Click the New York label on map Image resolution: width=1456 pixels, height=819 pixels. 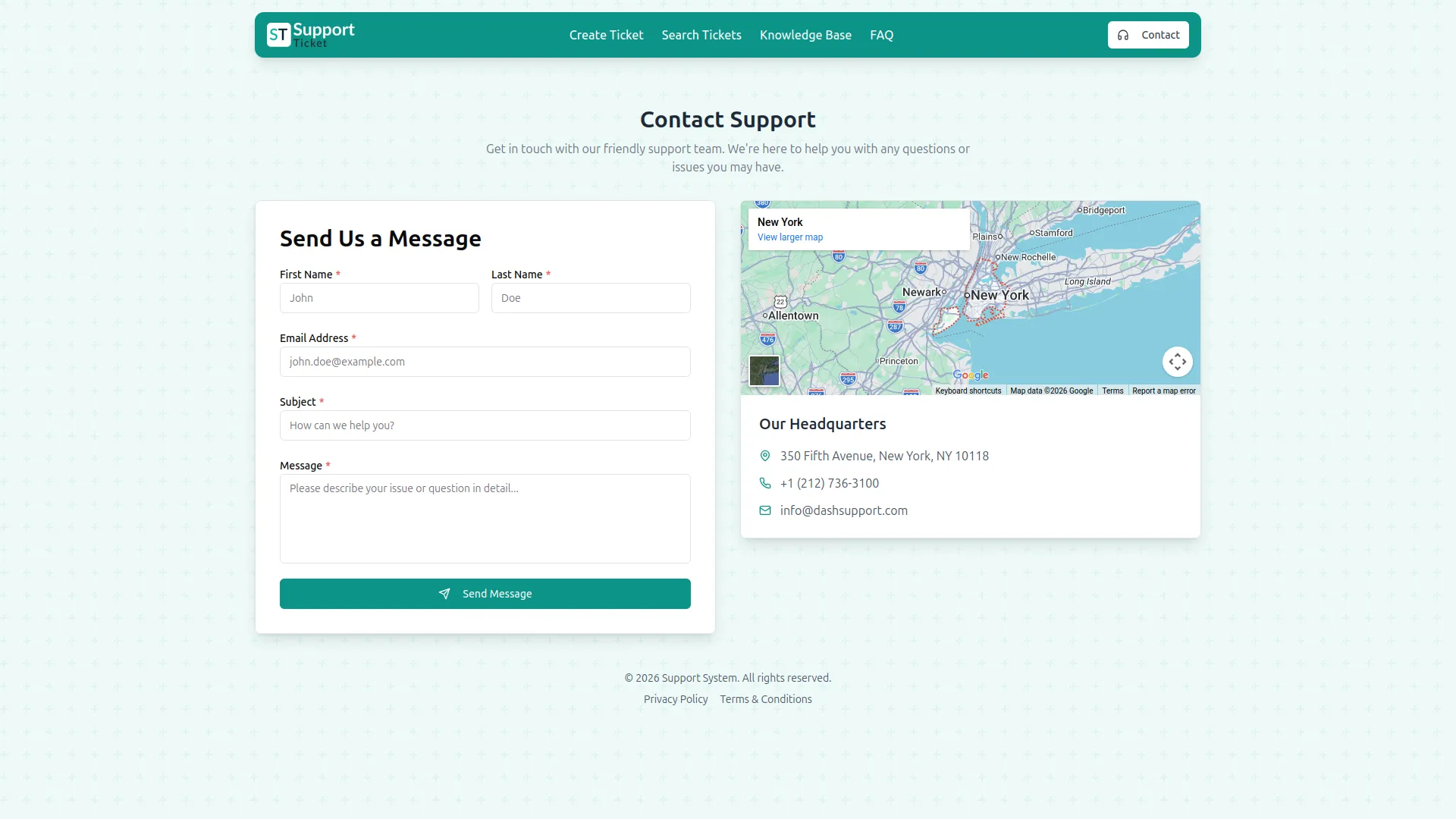[x=999, y=295]
